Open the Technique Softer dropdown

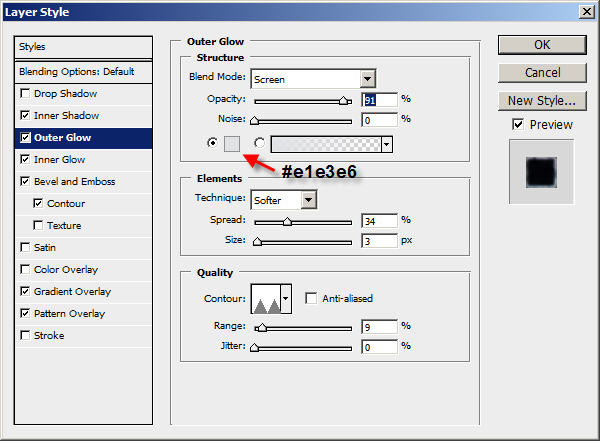pyautogui.click(x=284, y=200)
